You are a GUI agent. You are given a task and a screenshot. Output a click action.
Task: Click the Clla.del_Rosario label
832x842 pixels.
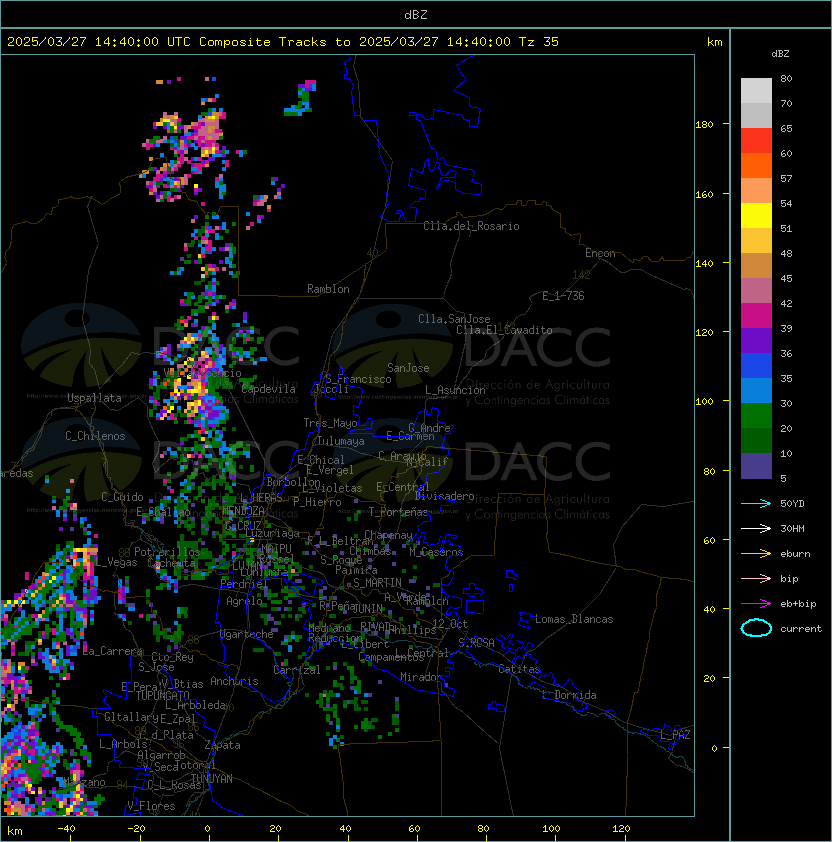(x=471, y=226)
